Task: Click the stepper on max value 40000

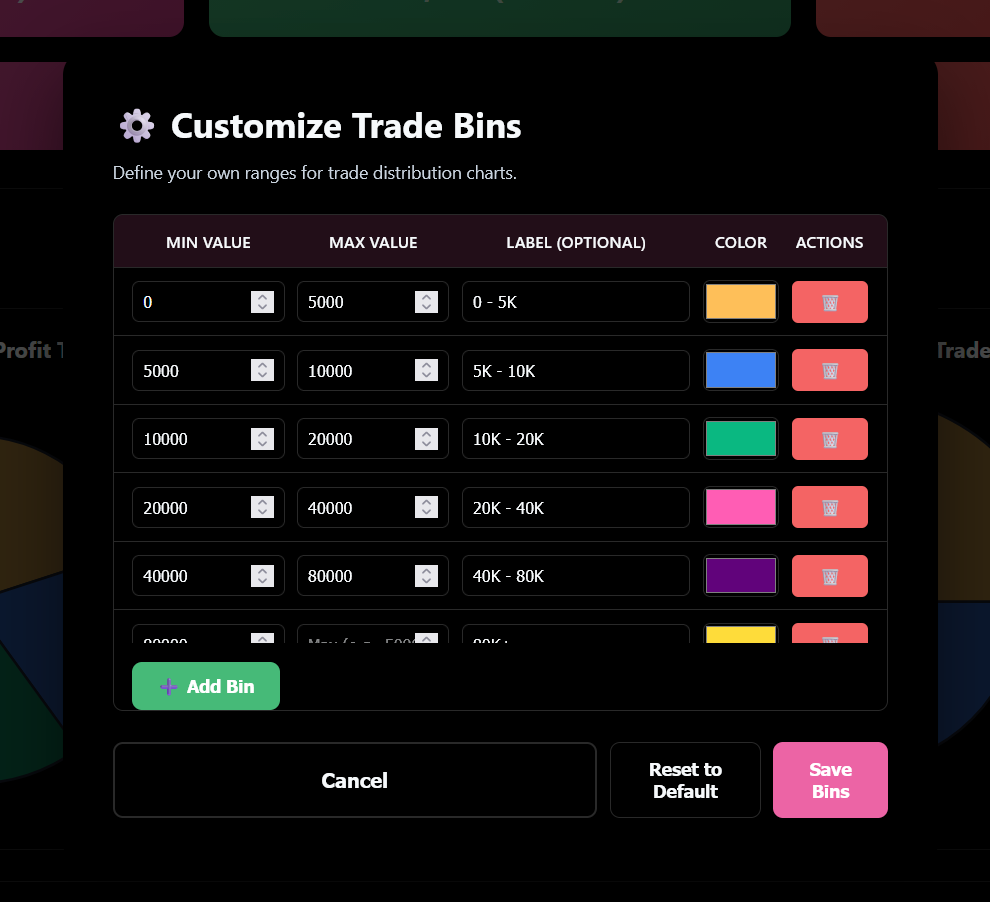Action: [x=426, y=507]
